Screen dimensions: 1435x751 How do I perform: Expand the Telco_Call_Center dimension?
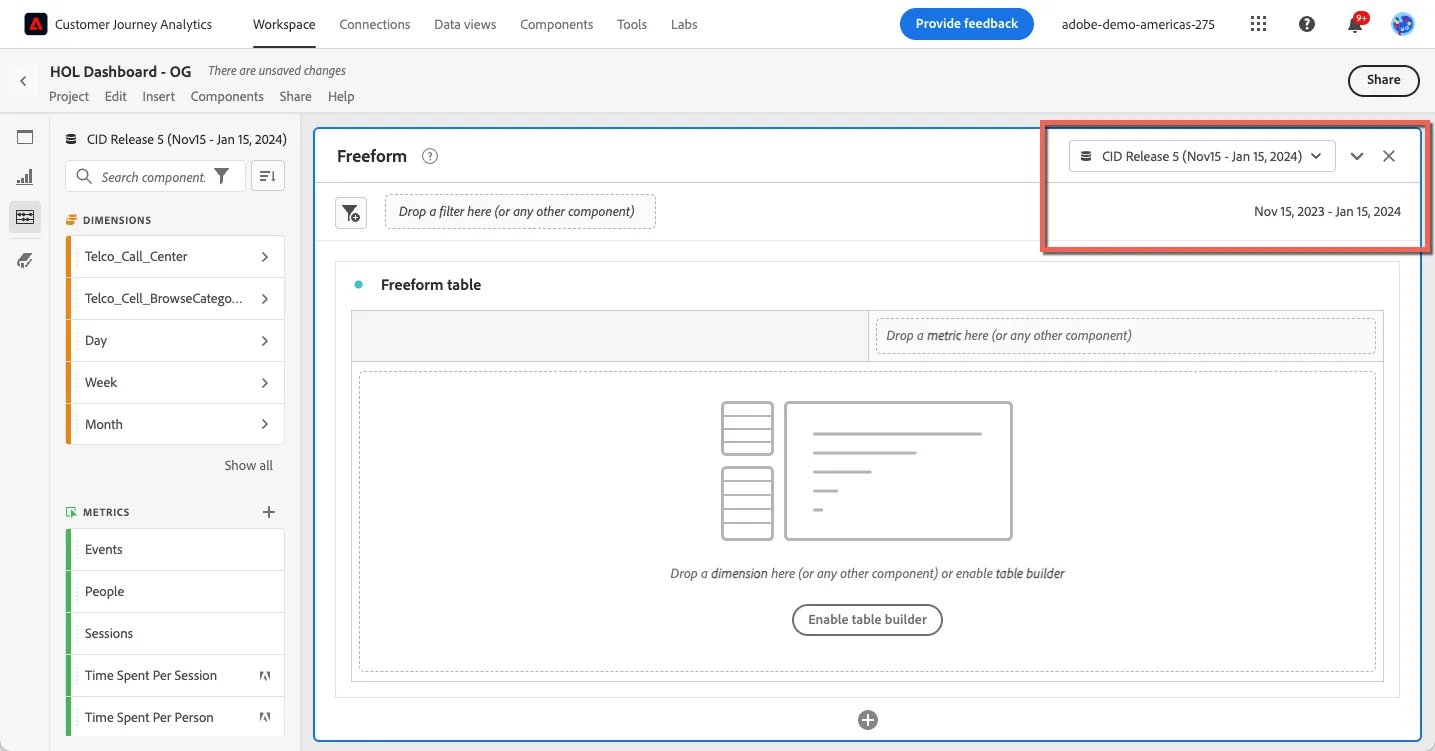tap(265, 257)
